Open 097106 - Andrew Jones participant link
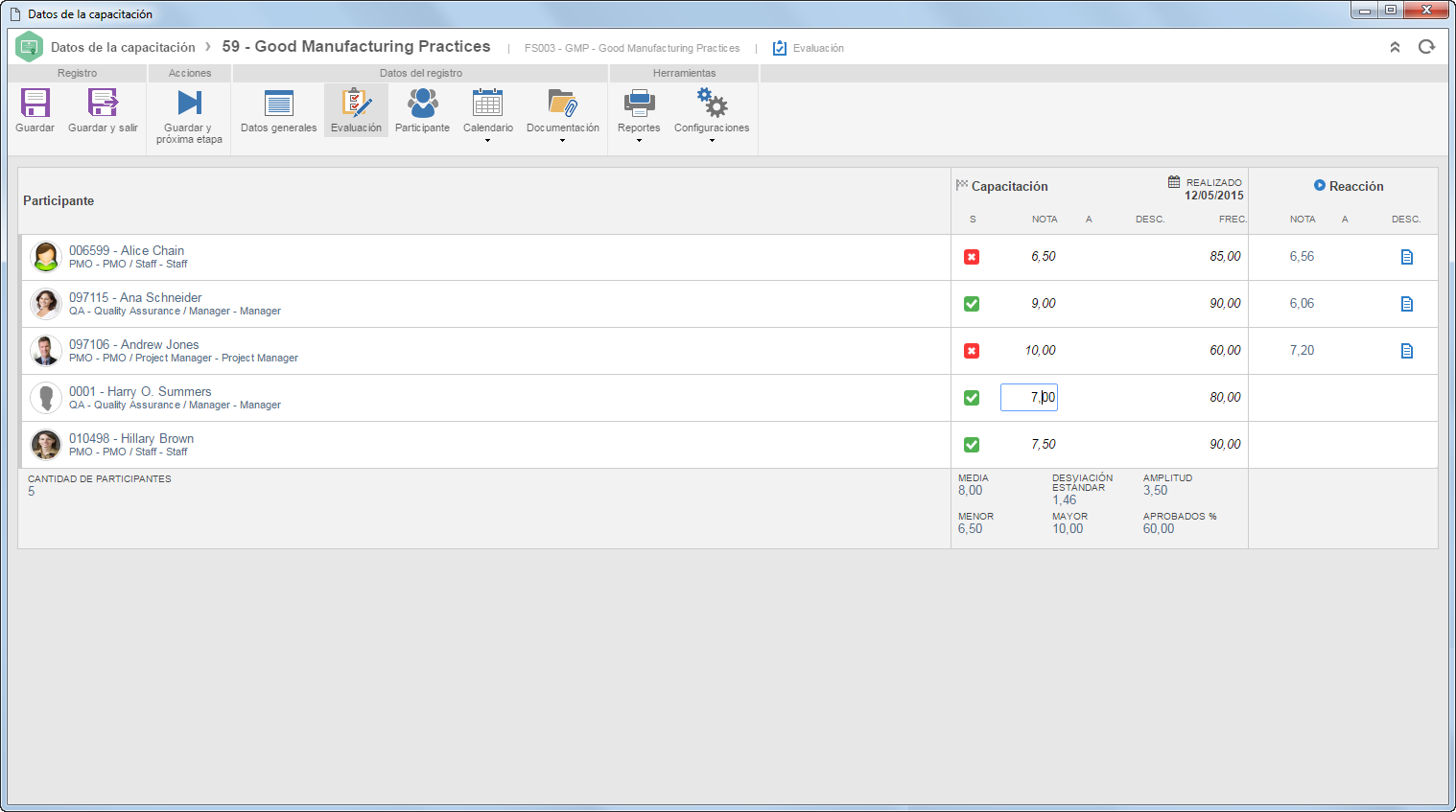 point(134,344)
